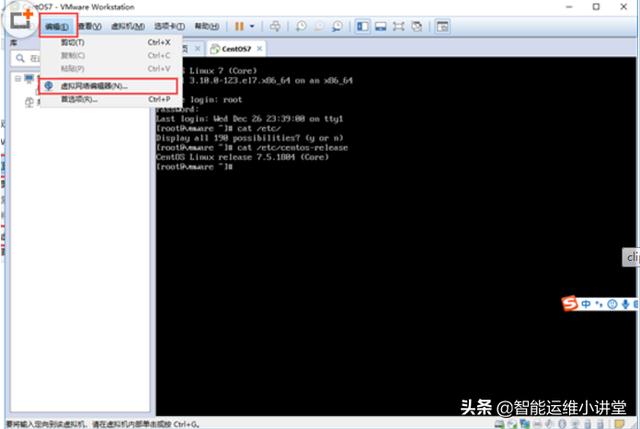Open the emoji panel on the Sogou bar
640x429 pixels.
pyautogui.click(x=612, y=304)
